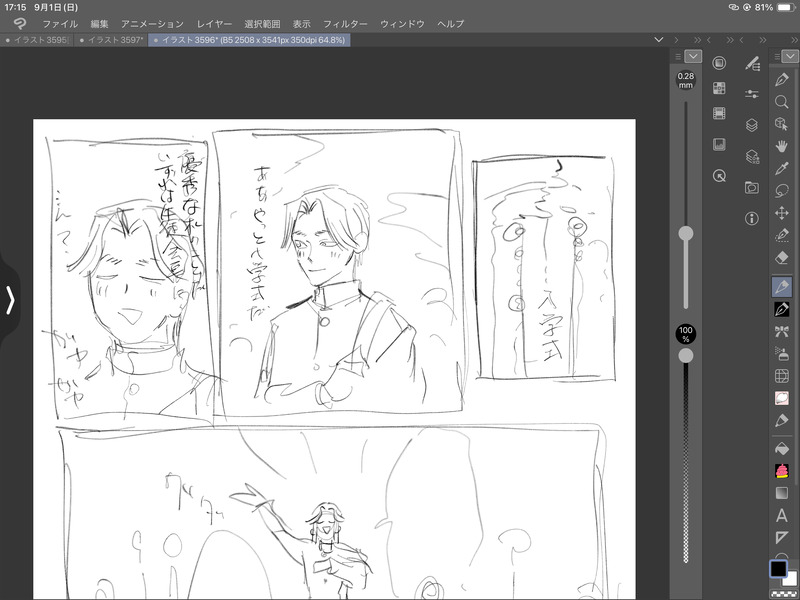
Task: Select the pink decoration brush tool
Action: (781, 471)
